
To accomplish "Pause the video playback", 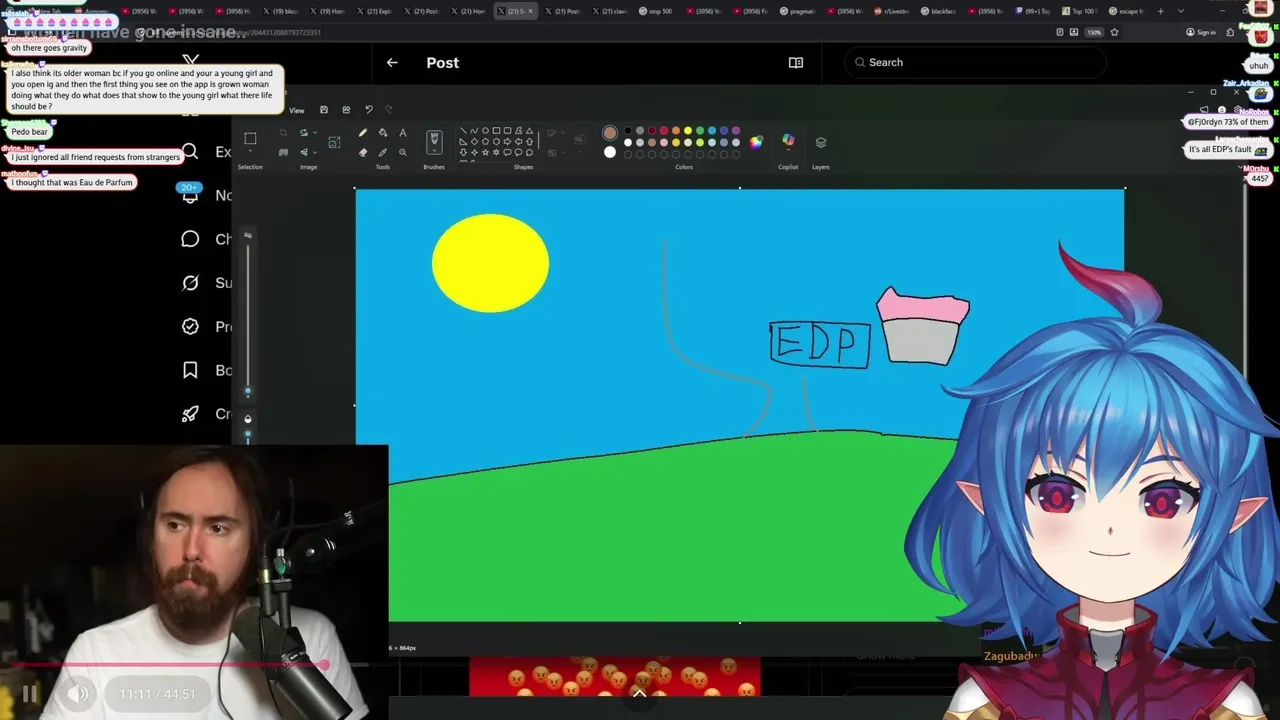I will click(30, 694).
